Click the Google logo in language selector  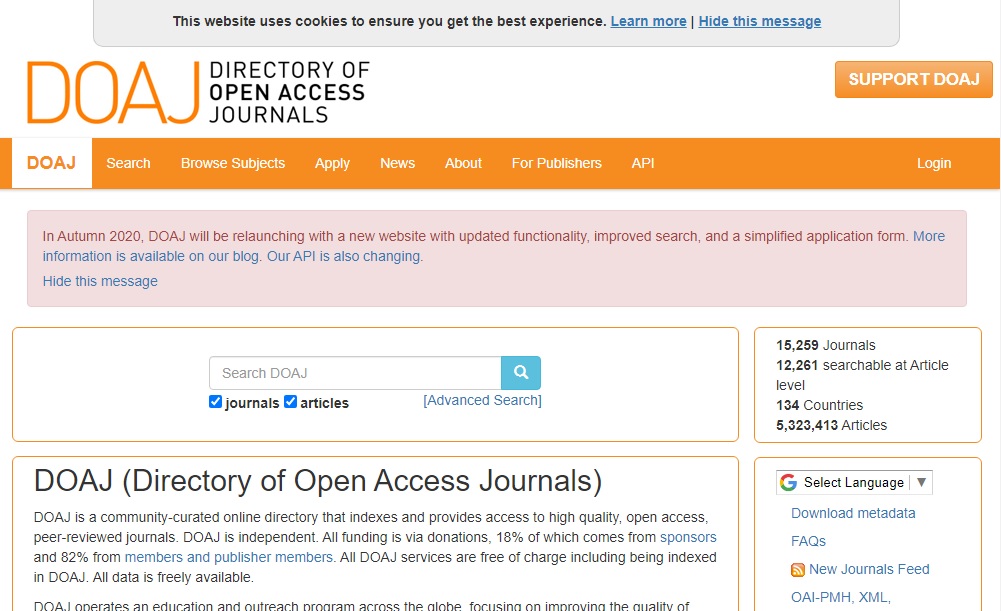click(x=789, y=483)
